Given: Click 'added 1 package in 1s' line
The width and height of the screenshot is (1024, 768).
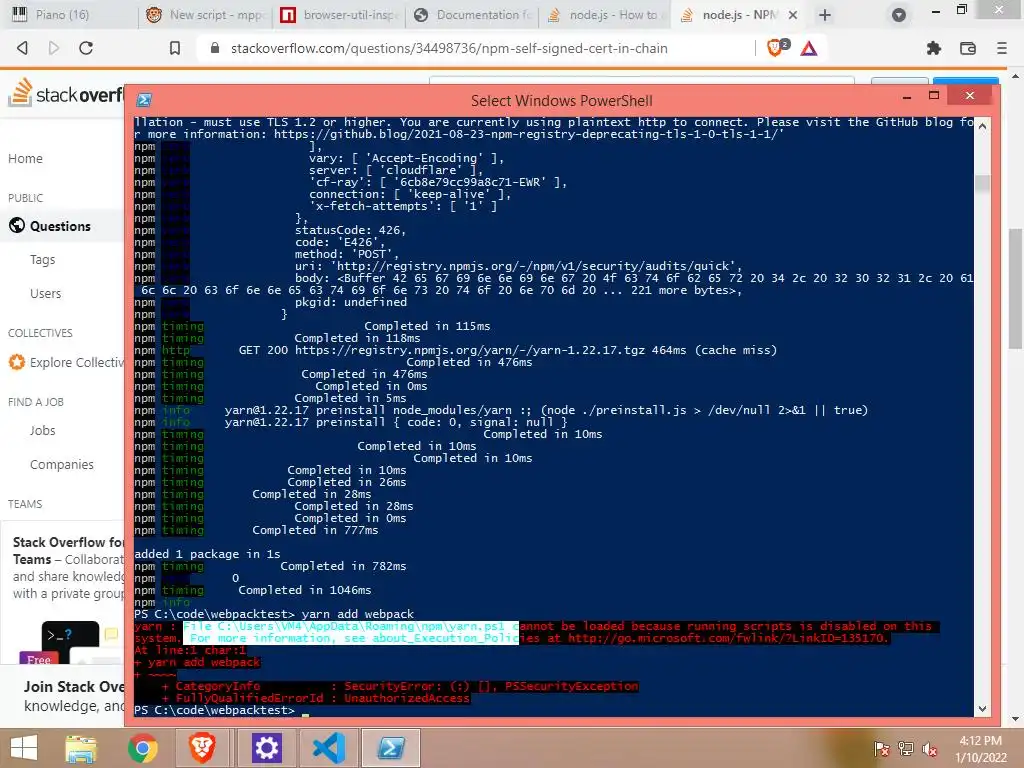Looking at the screenshot, I should tap(207, 554).
